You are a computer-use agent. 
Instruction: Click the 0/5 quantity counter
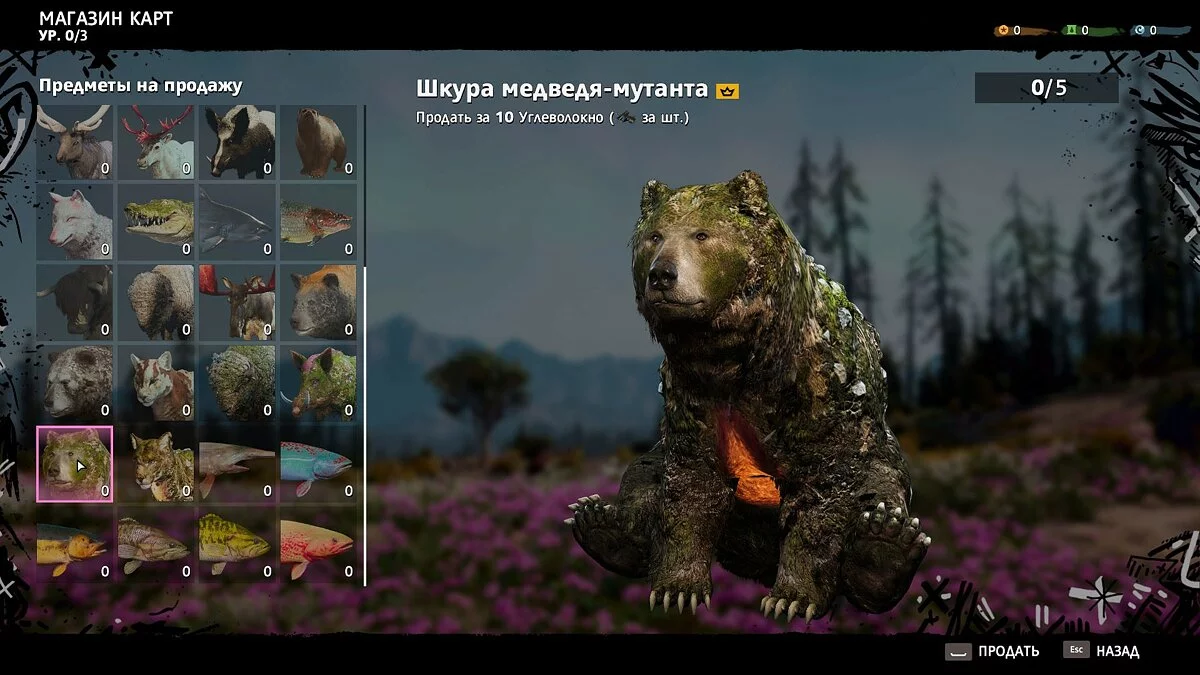click(1047, 88)
